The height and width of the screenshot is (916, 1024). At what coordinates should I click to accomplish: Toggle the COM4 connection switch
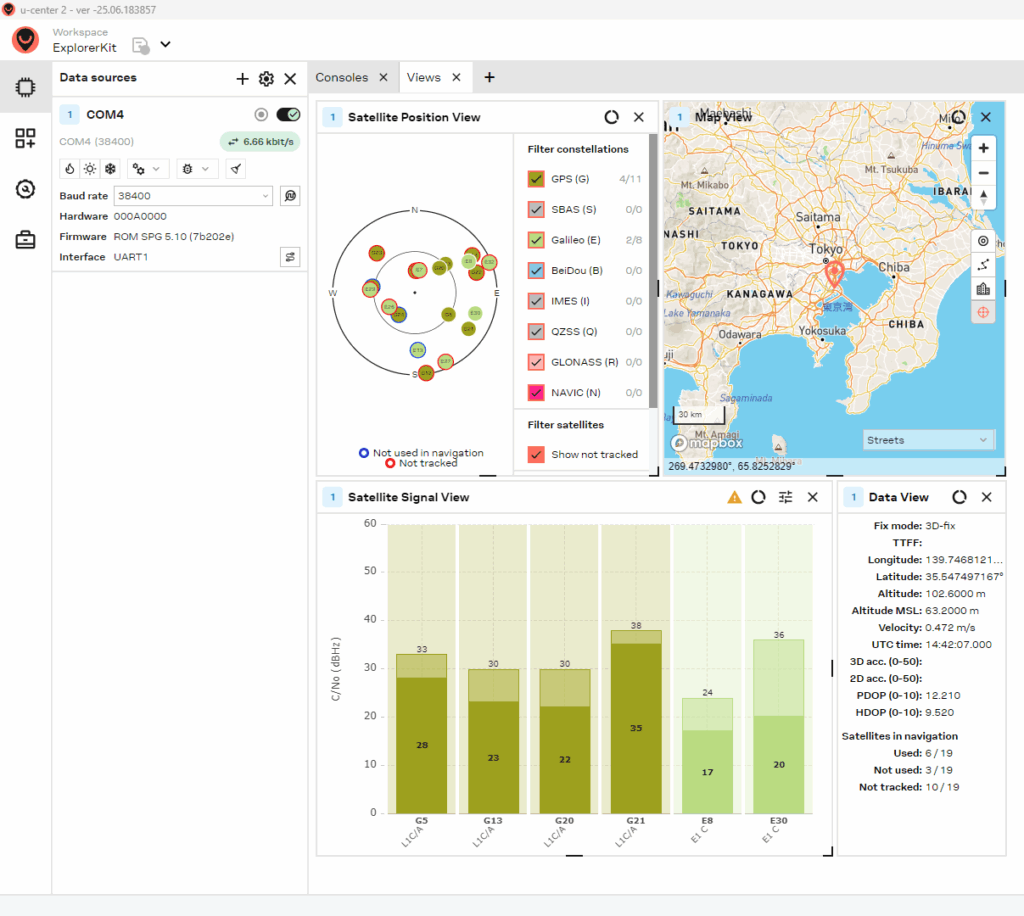click(x=288, y=115)
